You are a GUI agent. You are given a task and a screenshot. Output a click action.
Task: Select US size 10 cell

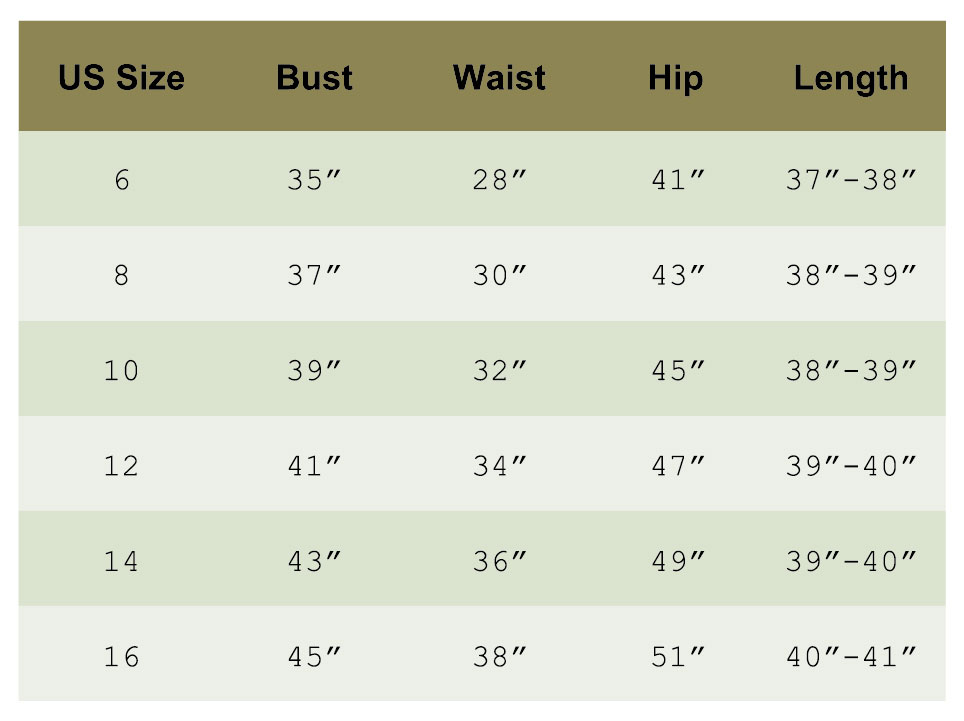(121, 371)
